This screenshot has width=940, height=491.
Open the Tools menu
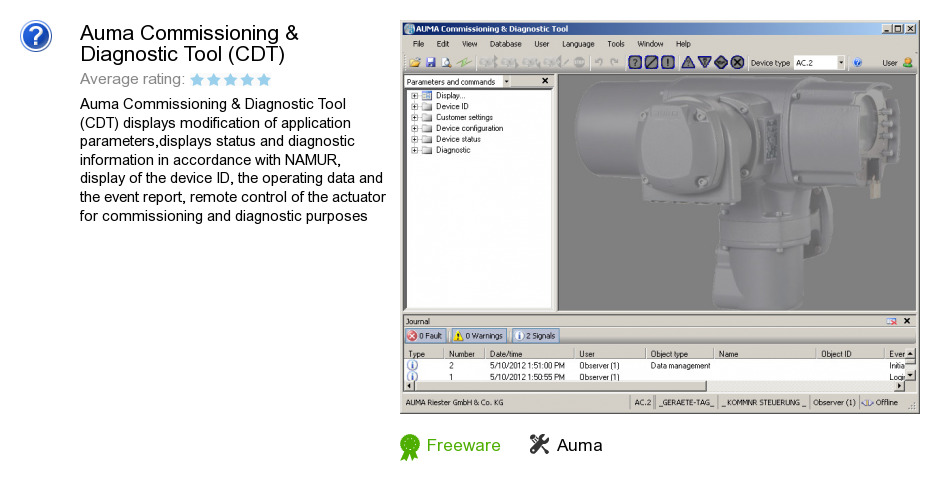[x=616, y=44]
